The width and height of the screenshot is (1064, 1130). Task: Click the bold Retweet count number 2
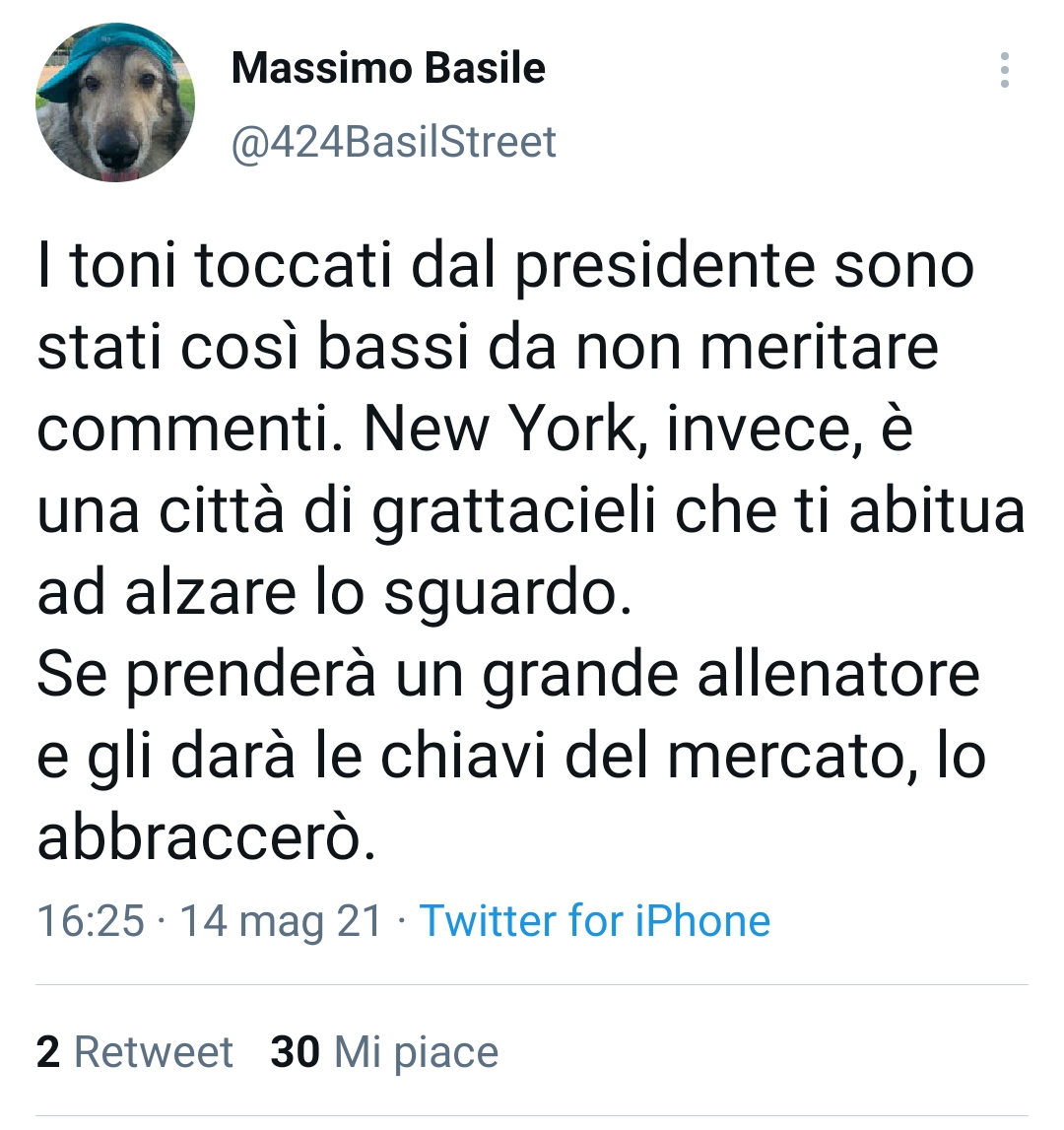pos(47,1052)
